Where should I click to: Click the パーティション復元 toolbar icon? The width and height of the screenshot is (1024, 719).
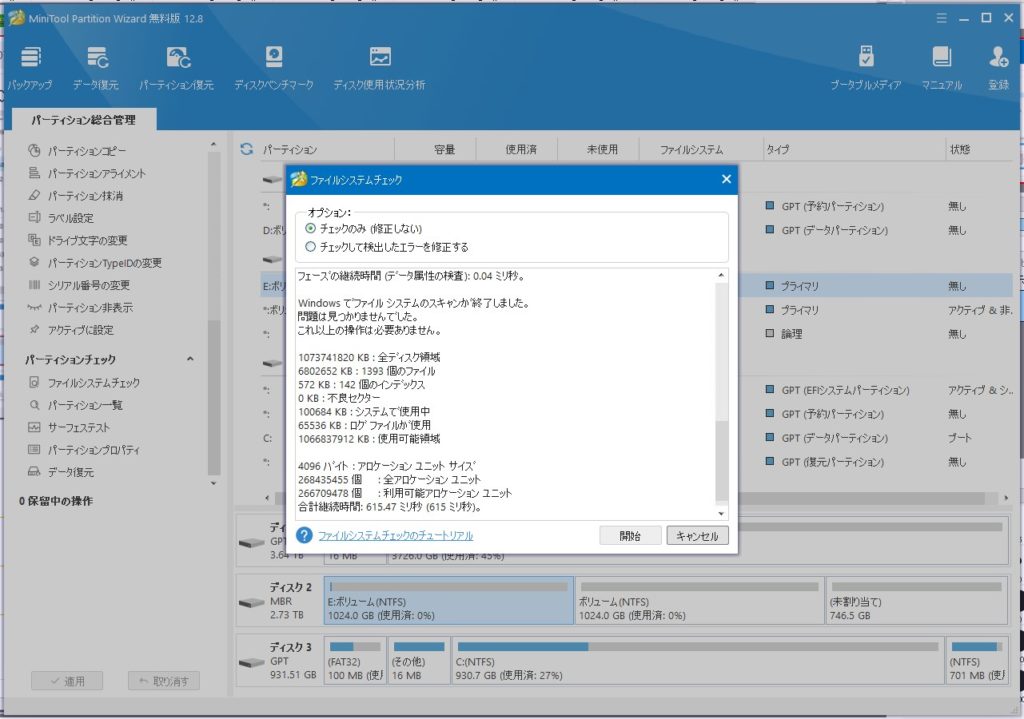coord(176,62)
